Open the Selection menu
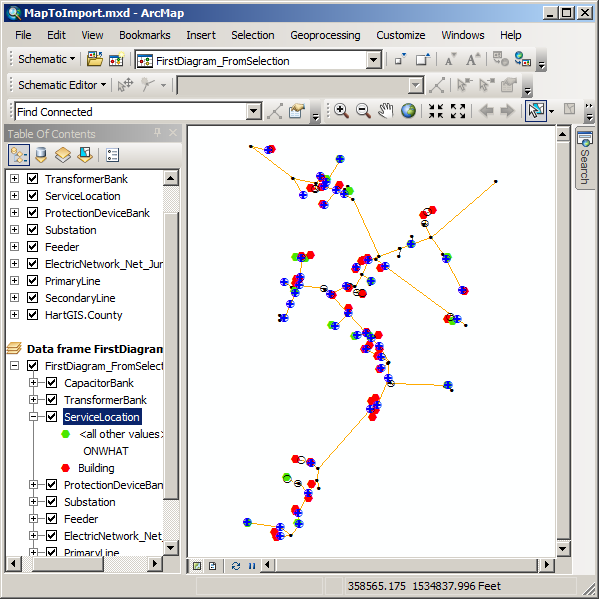Viewport: 599px width, 599px height. (x=253, y=35)
